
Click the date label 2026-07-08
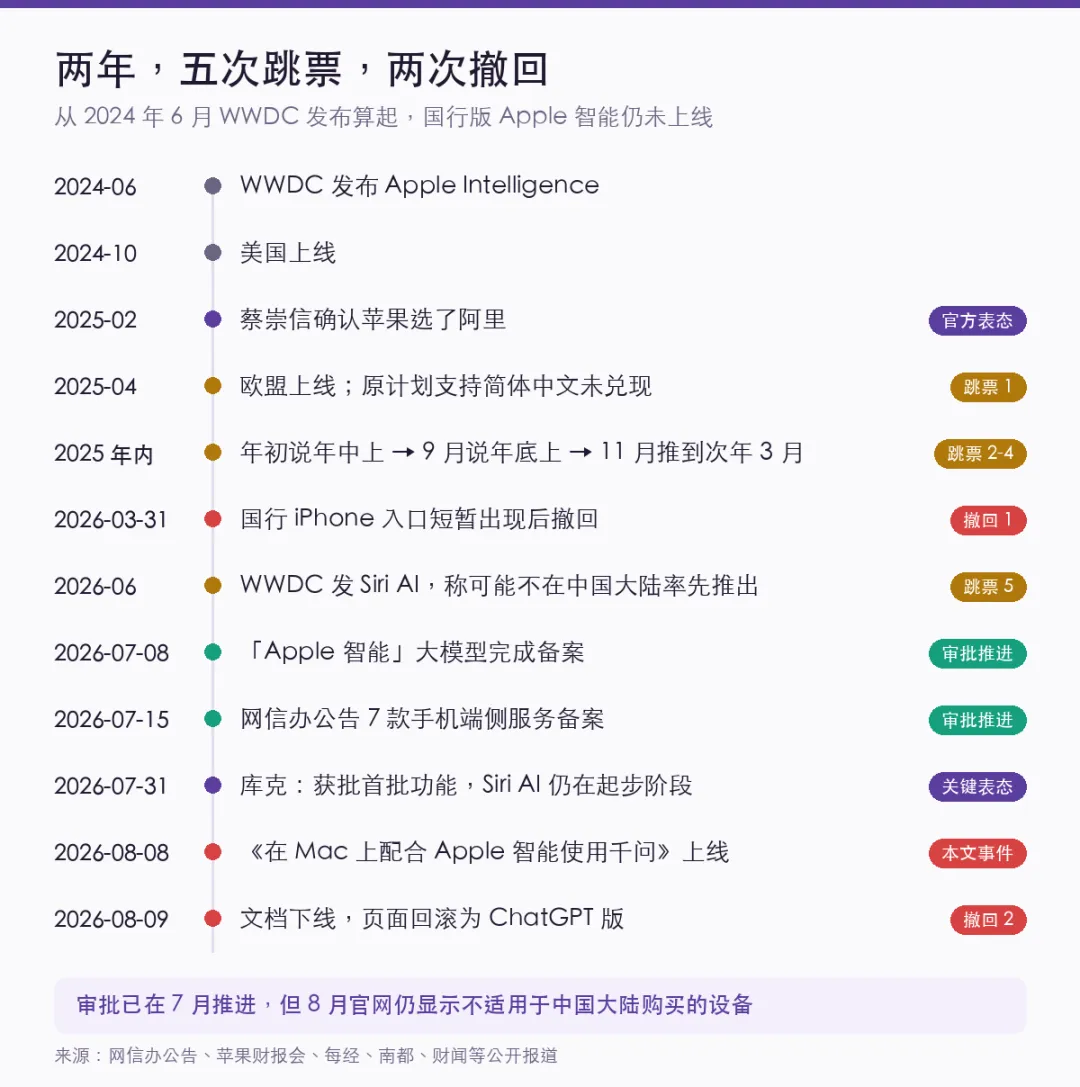pyautogui.click(x=112, y=652)
